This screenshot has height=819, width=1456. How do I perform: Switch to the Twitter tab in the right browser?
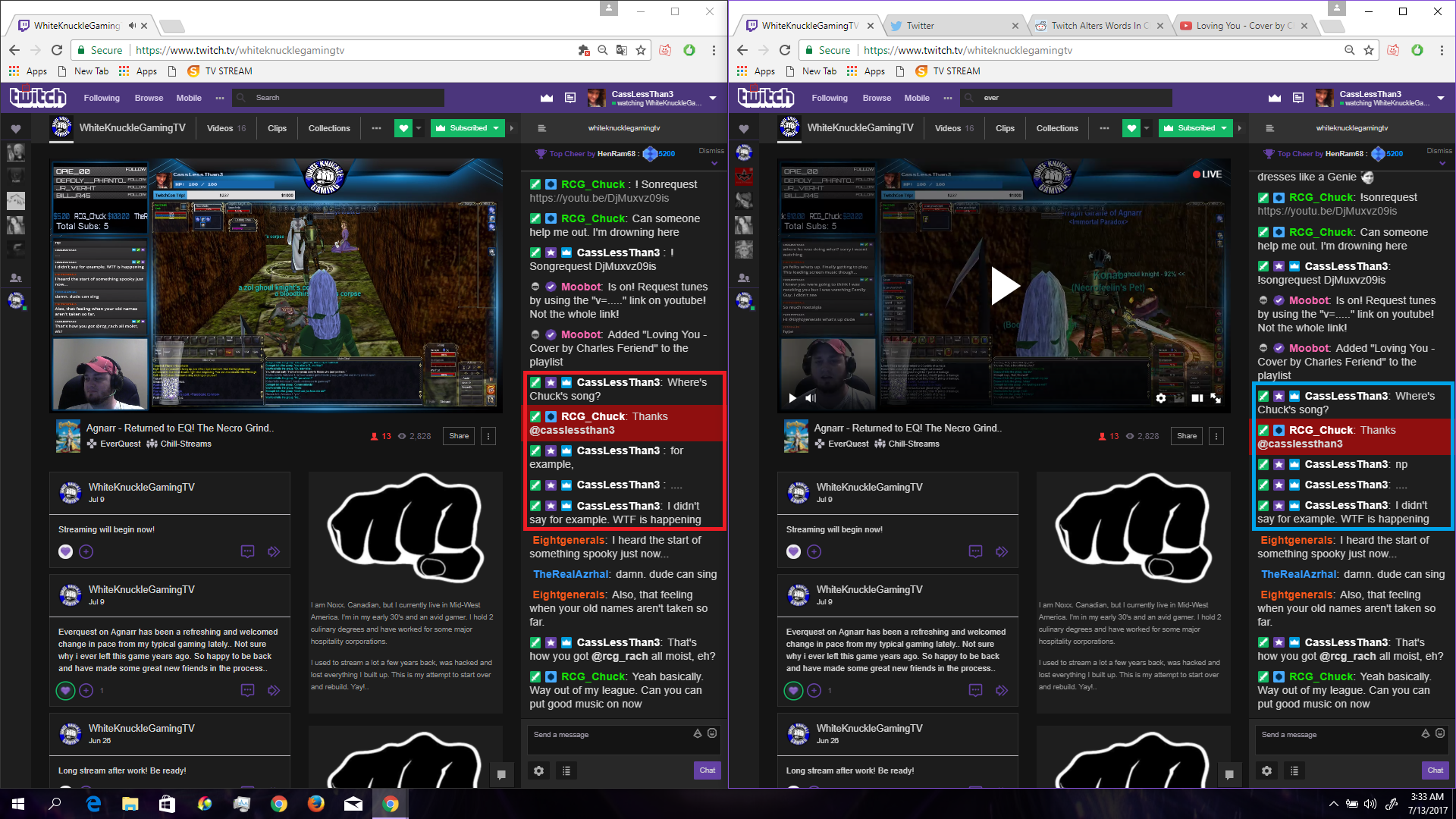954,25
